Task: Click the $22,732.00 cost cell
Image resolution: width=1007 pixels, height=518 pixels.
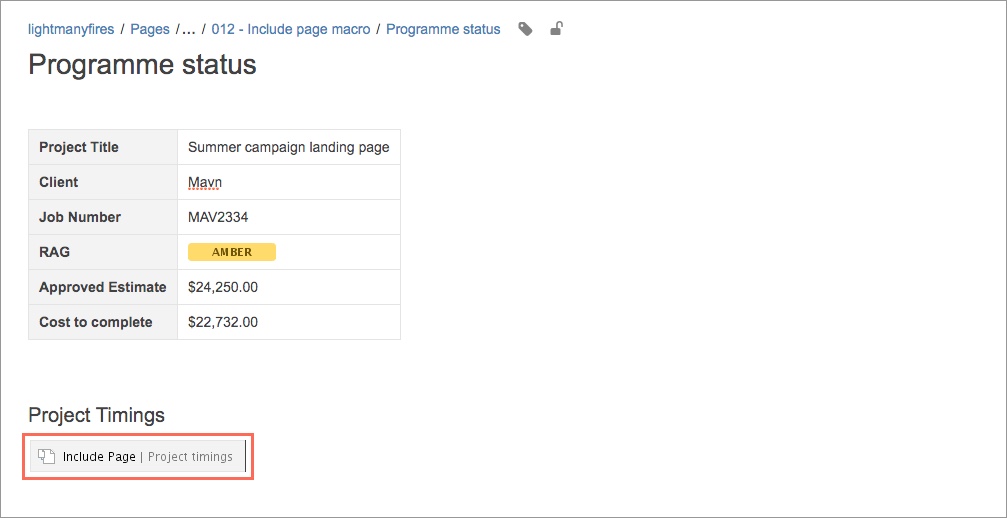Action: [289, 322]
